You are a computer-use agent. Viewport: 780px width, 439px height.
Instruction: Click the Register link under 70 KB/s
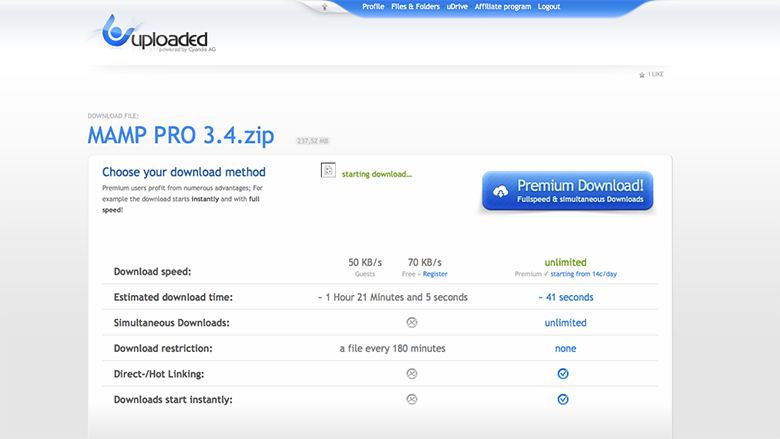coord(435,273)
